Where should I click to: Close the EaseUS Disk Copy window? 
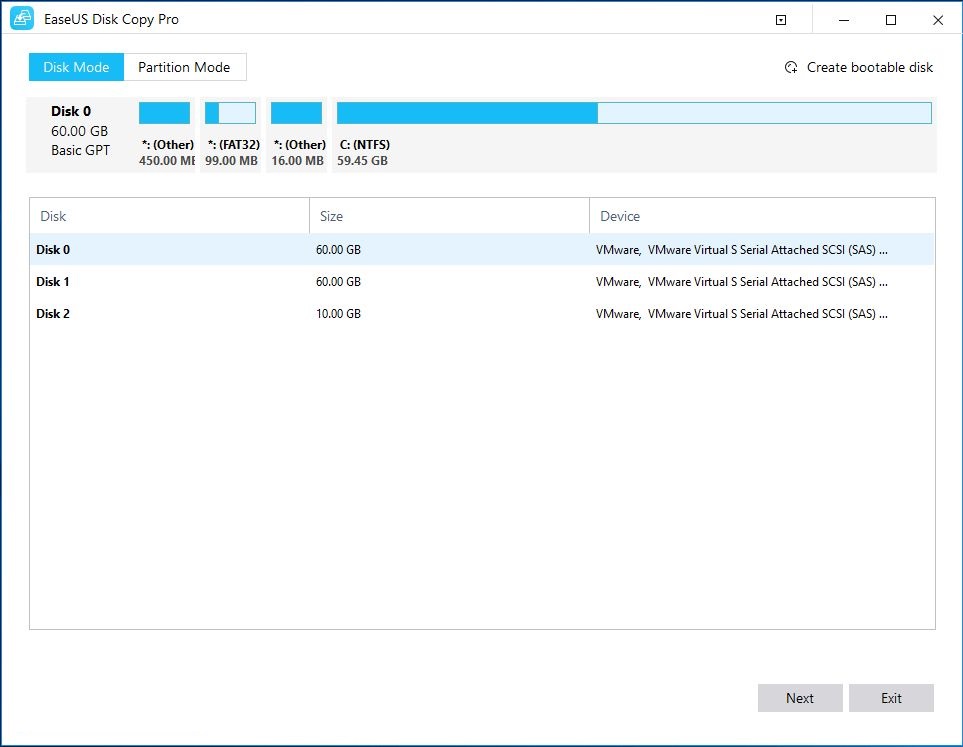pyautogui.click(x=938, y=20)
